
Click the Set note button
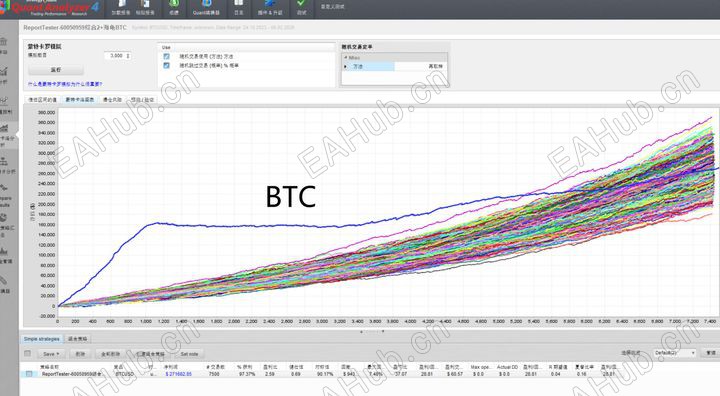[x=189, y=354]
